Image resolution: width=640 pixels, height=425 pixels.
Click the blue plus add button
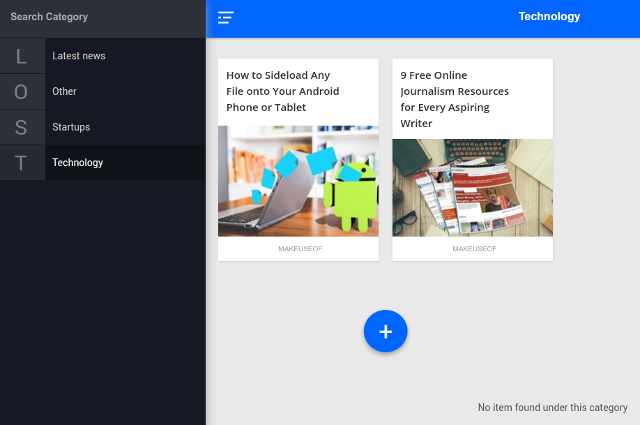(x=385, y=331)
